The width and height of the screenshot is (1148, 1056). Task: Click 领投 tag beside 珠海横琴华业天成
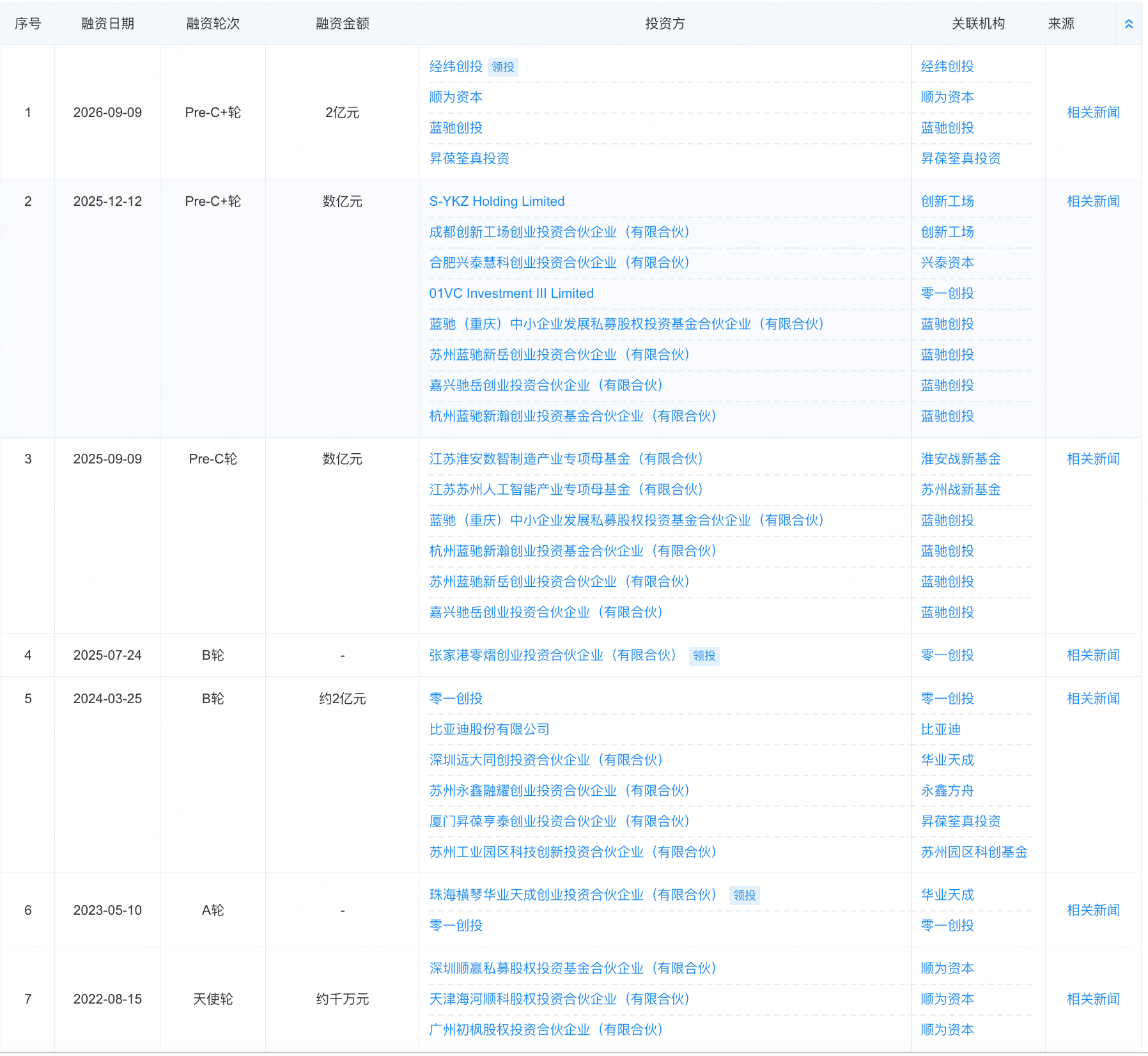point(745,896)
